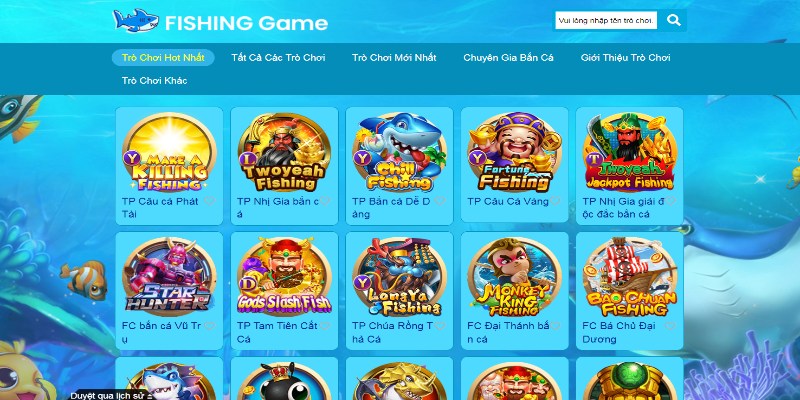This screenshot has height=400, width=800.
Task: Toggle the heart on FC Bá Chủ Đại Dương
Action: [x=670, y=326]
